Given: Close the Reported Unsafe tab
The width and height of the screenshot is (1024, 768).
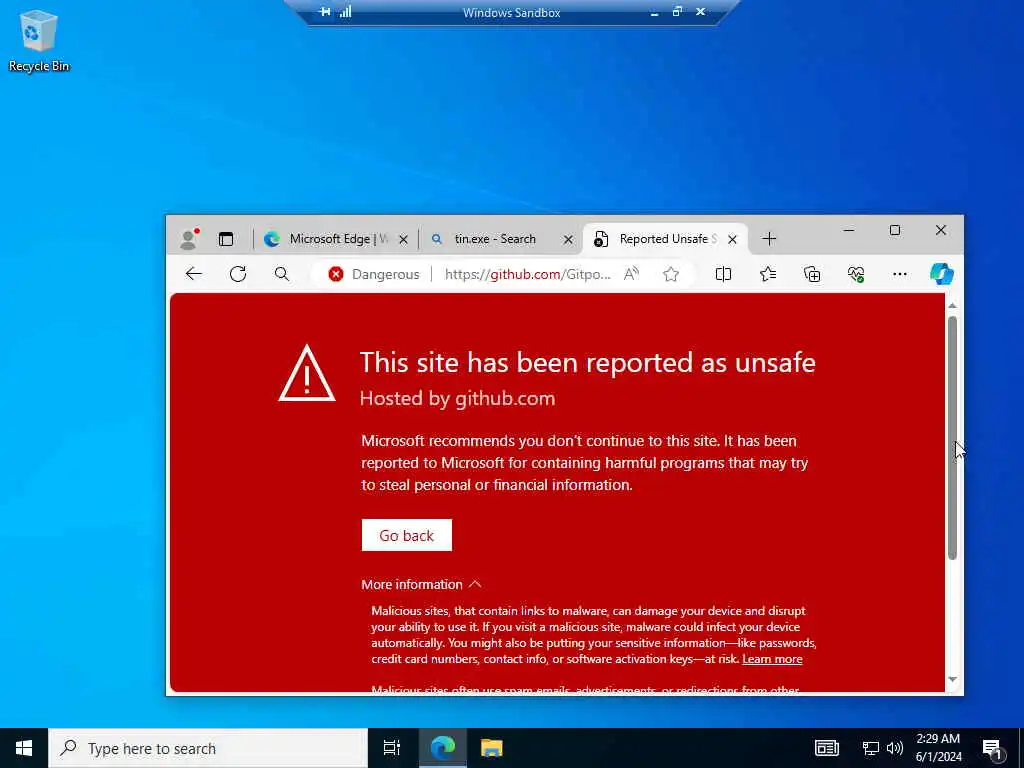Looking at the screenshot, I should coord(732,240).
